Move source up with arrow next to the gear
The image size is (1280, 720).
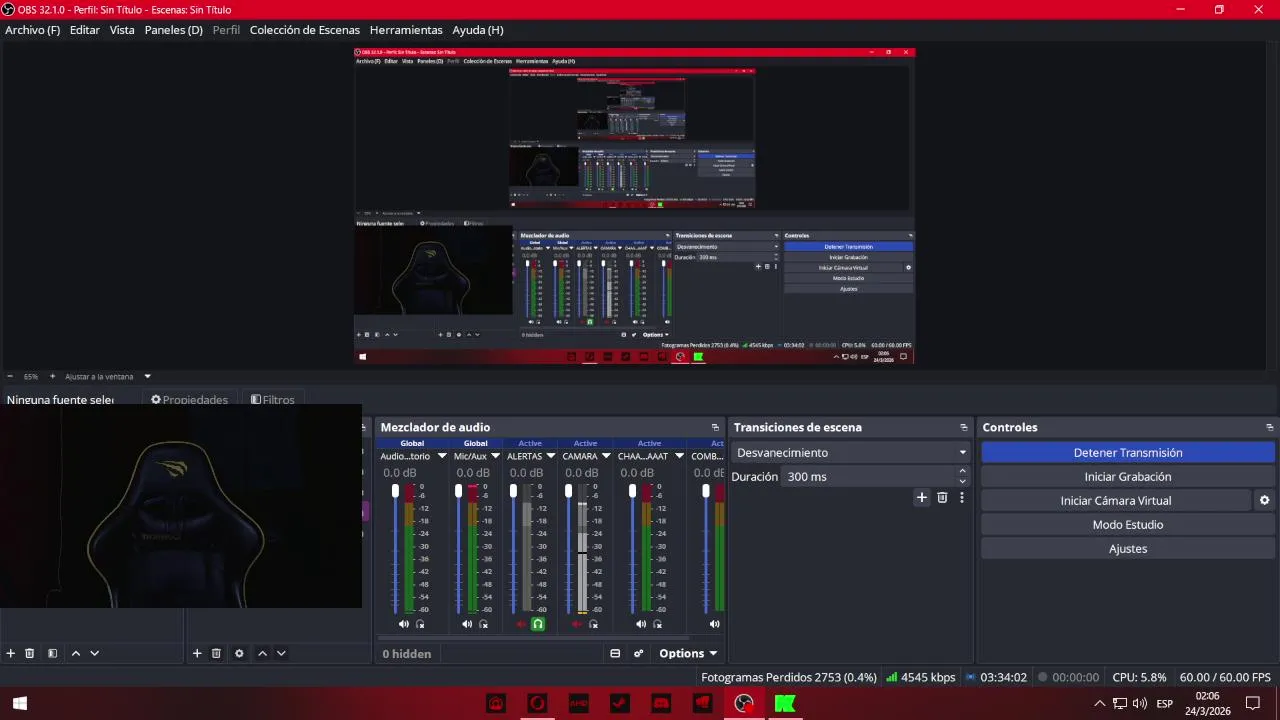(x=262, y=653)
